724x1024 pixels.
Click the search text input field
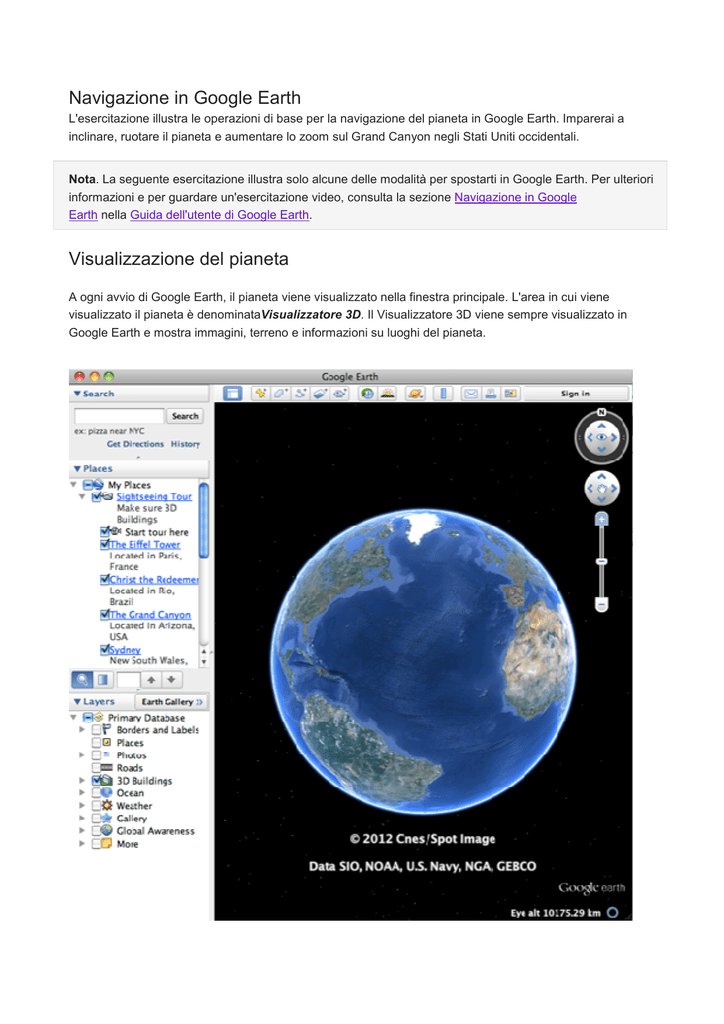[x=119, y=416]
